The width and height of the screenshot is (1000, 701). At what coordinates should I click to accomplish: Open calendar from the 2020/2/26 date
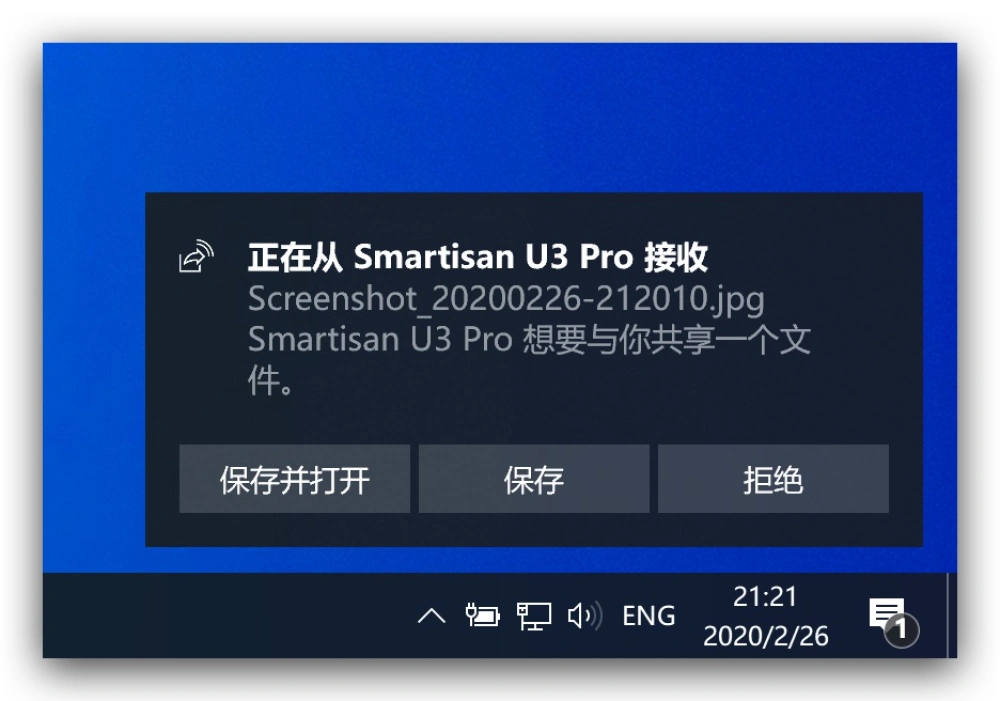(765, 636)
